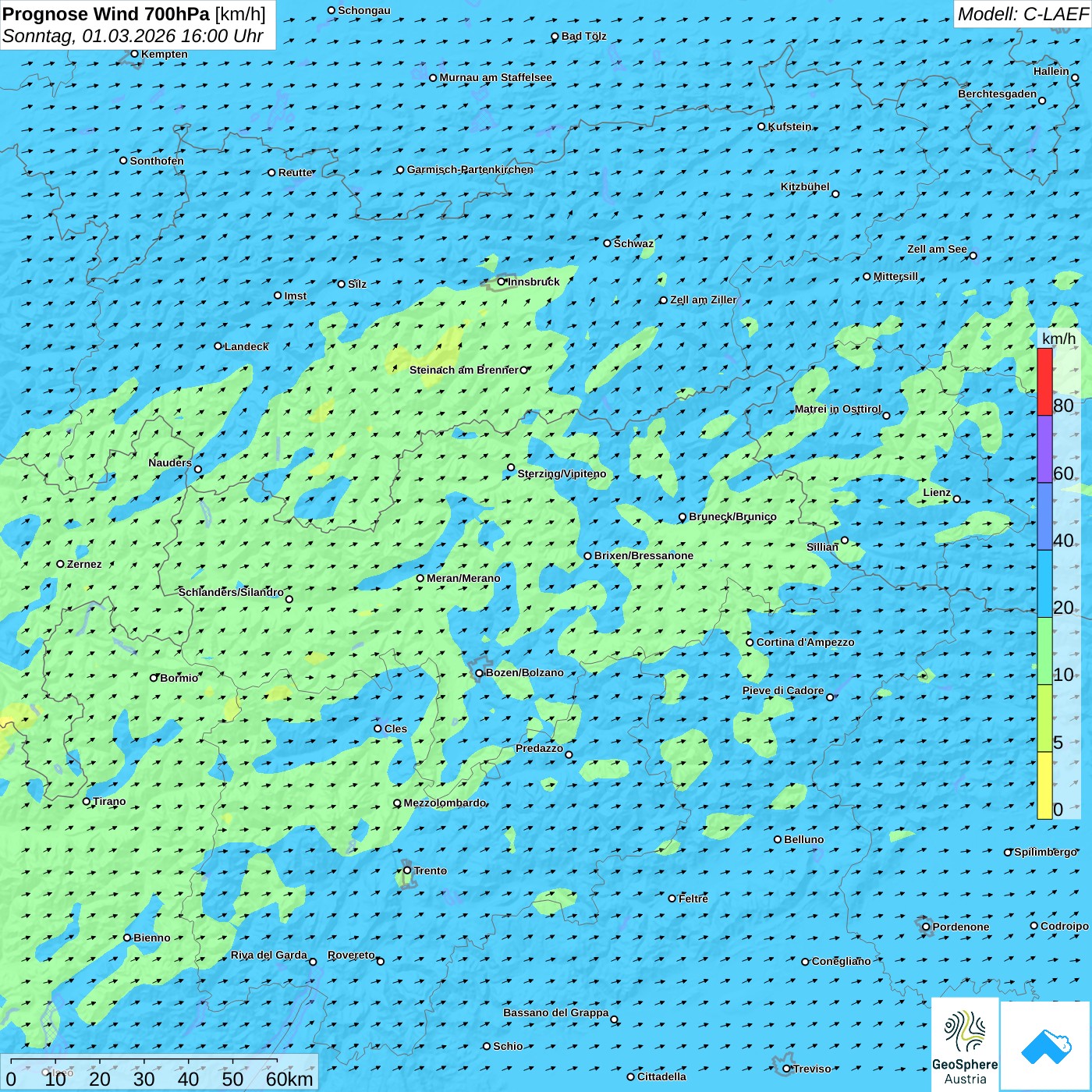
Task: Click the 'Murnau am Staffelsee' label
Action: tap(496, 77)
